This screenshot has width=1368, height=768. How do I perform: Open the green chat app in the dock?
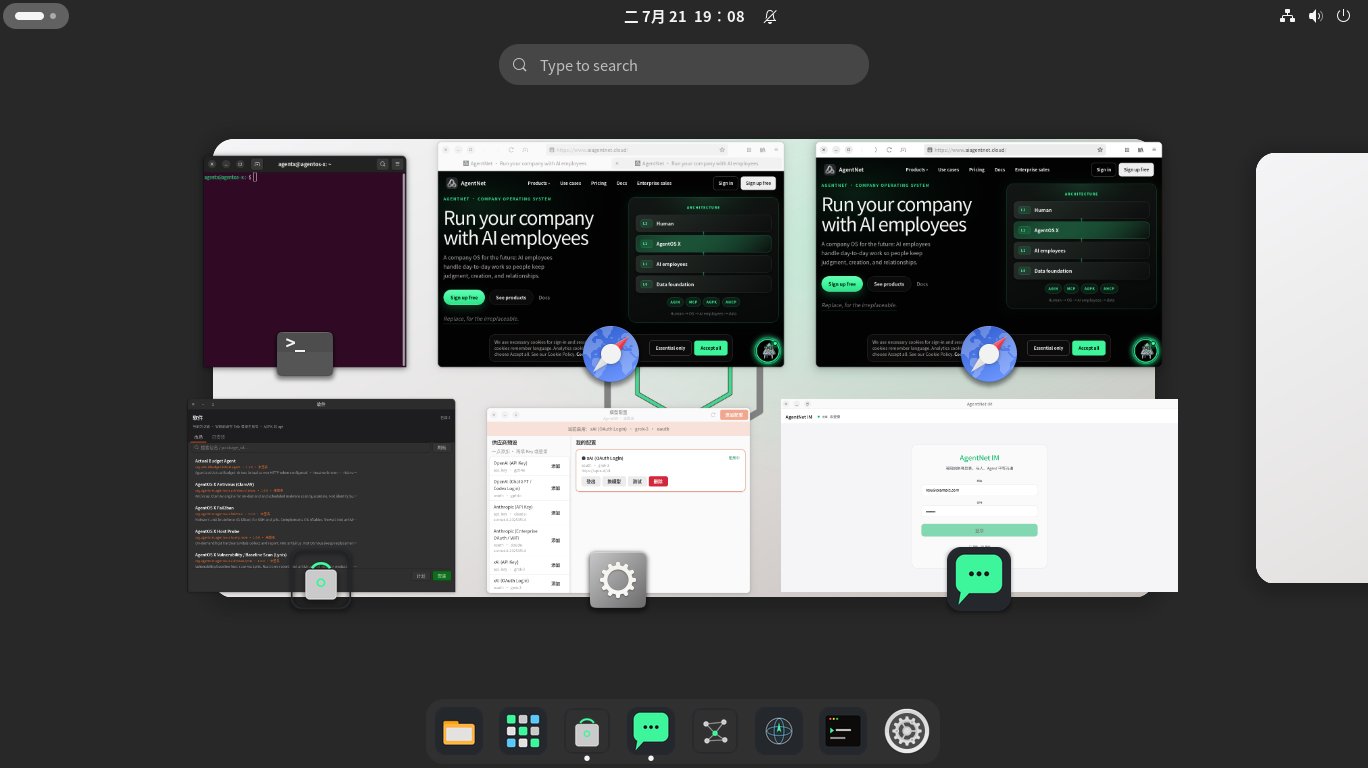651,732
